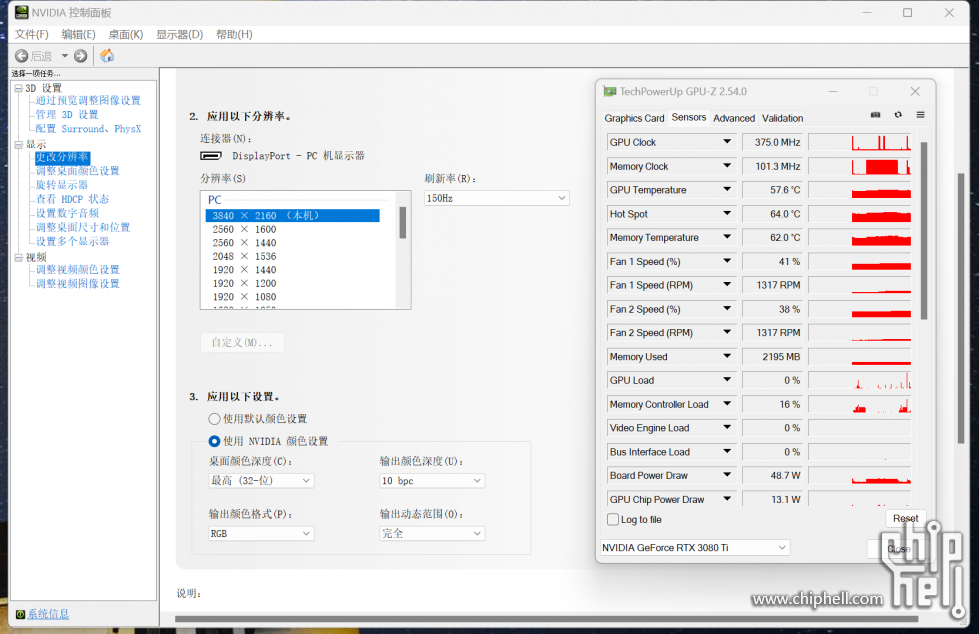Click the system information icon at bottom left
This screenshot has height=634, width=979.
[20, 614]
